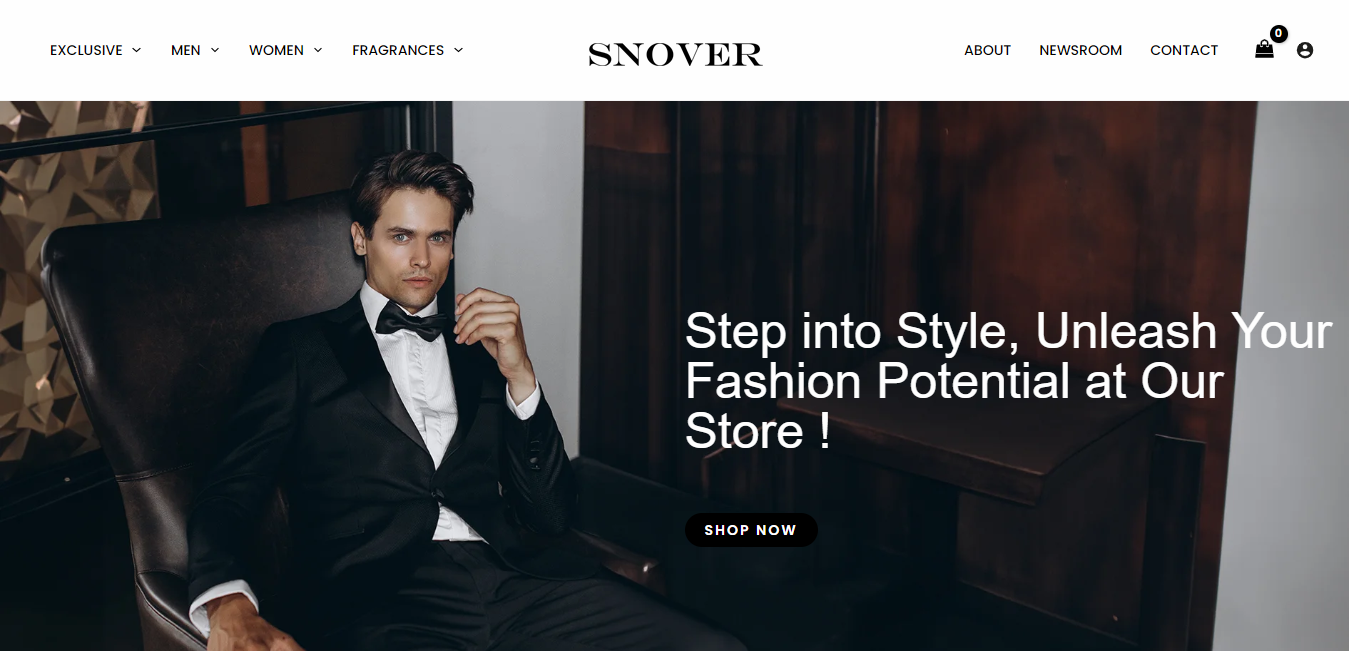Image resolution: width=1349 pixels, height=651 pixels.
Task: Click the black bow tie in the photo
Action: [x=413, y=322]
